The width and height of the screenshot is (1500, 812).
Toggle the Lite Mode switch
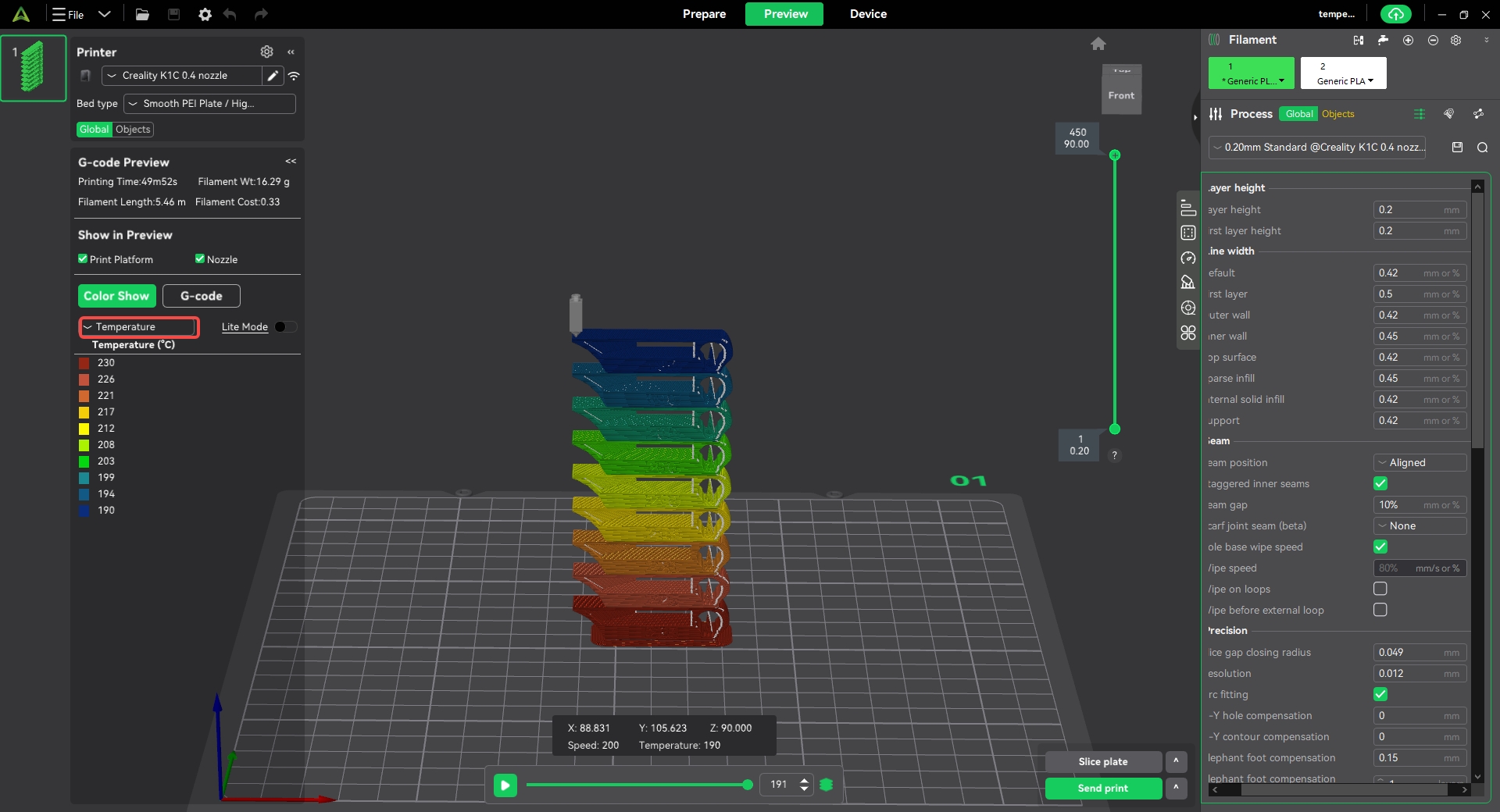285,327
